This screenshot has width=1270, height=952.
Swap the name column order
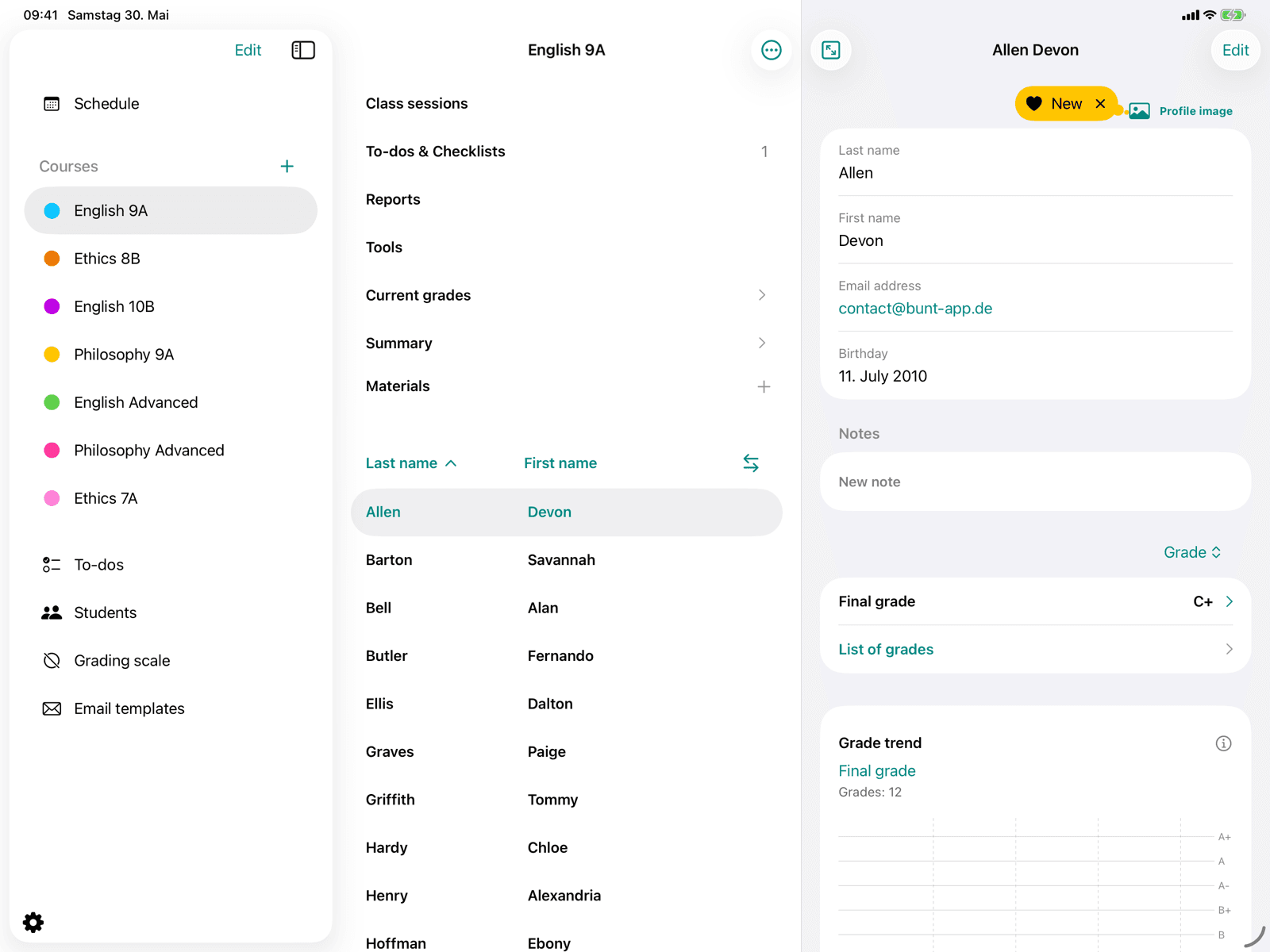(751, 463)
